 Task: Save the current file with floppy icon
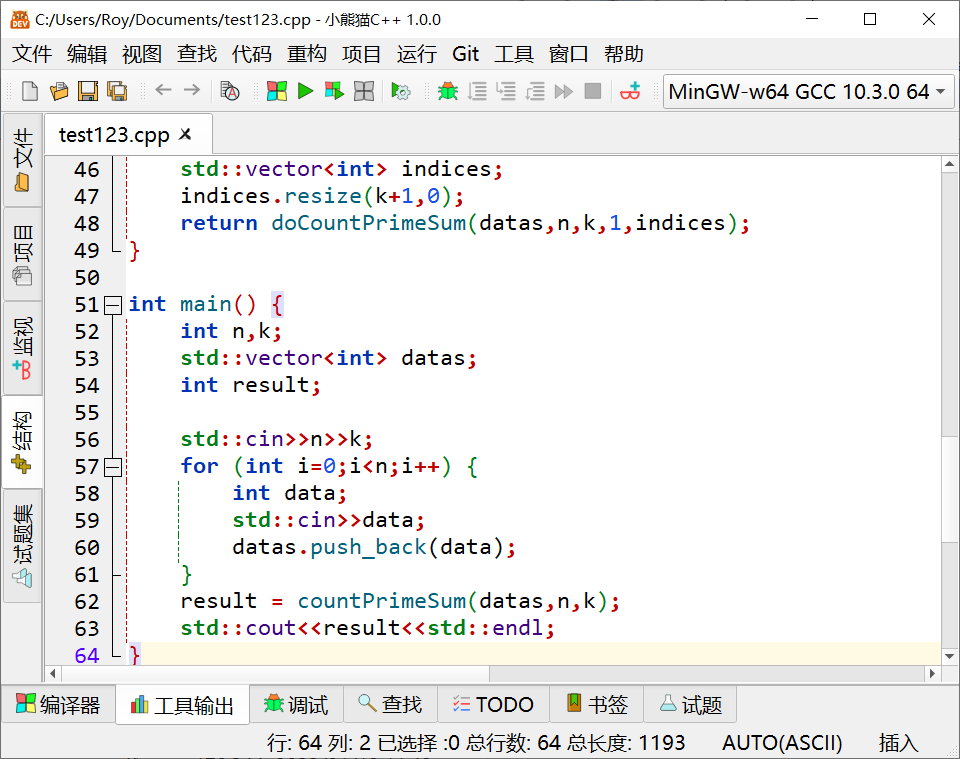[88, 91]
